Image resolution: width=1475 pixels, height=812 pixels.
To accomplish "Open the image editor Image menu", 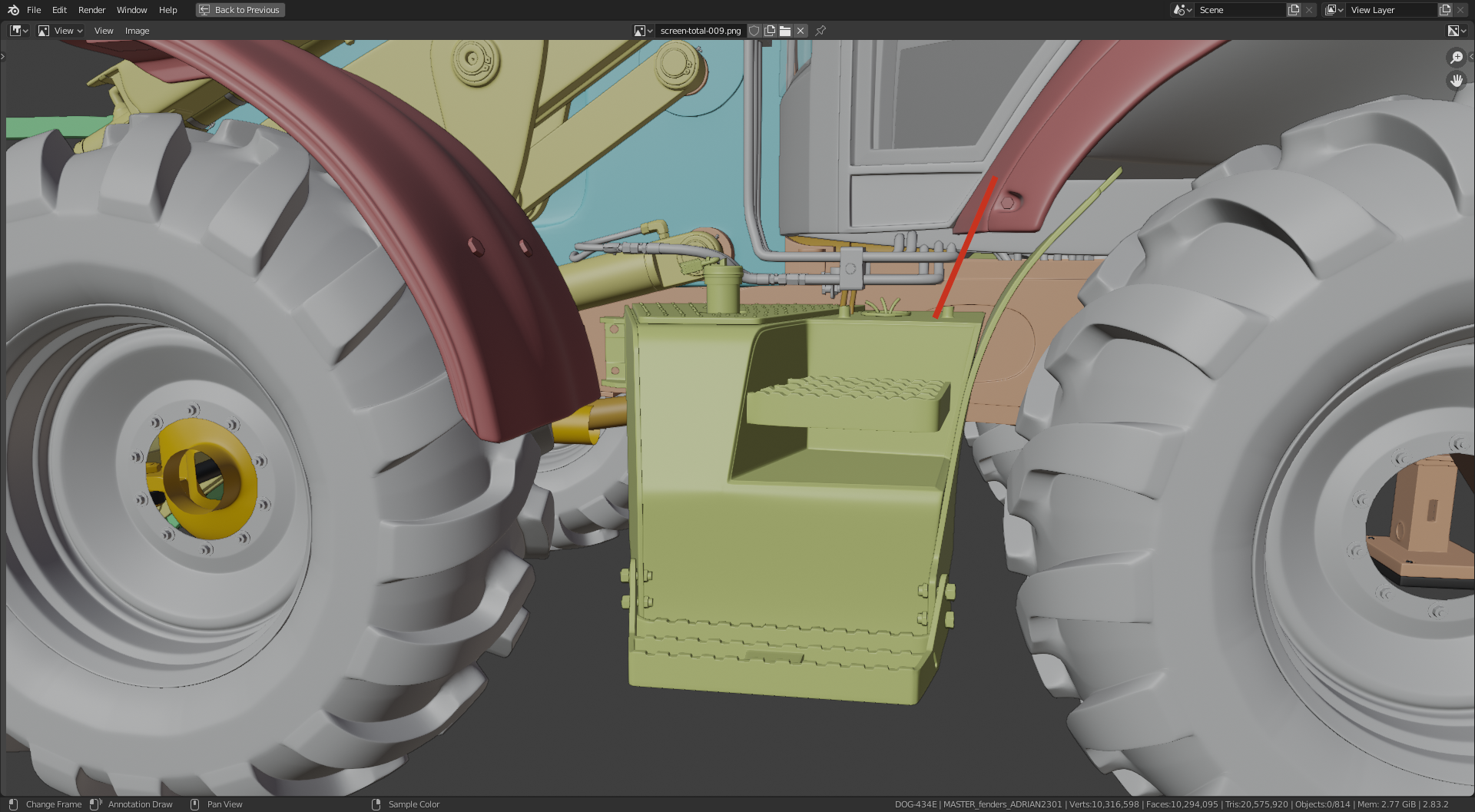I will pos(137,31).
